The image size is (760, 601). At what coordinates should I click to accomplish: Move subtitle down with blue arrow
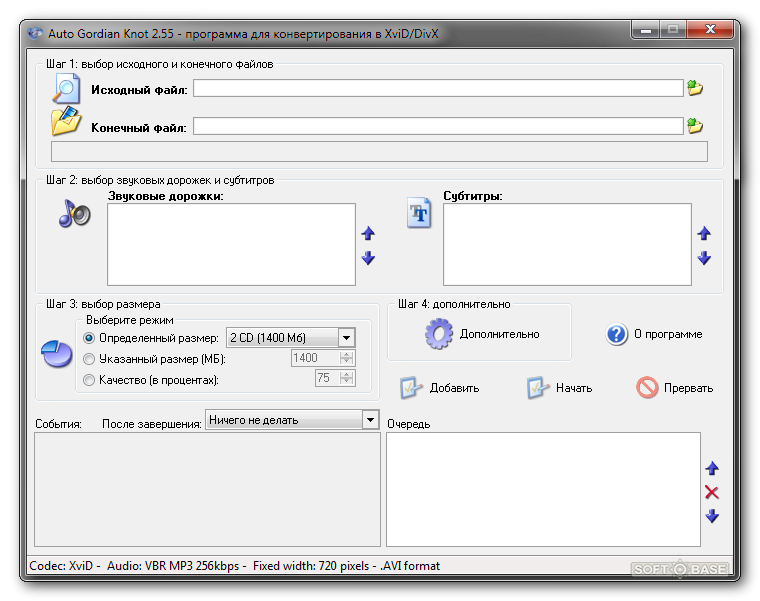pyautogui.click(x=704, y=257)
